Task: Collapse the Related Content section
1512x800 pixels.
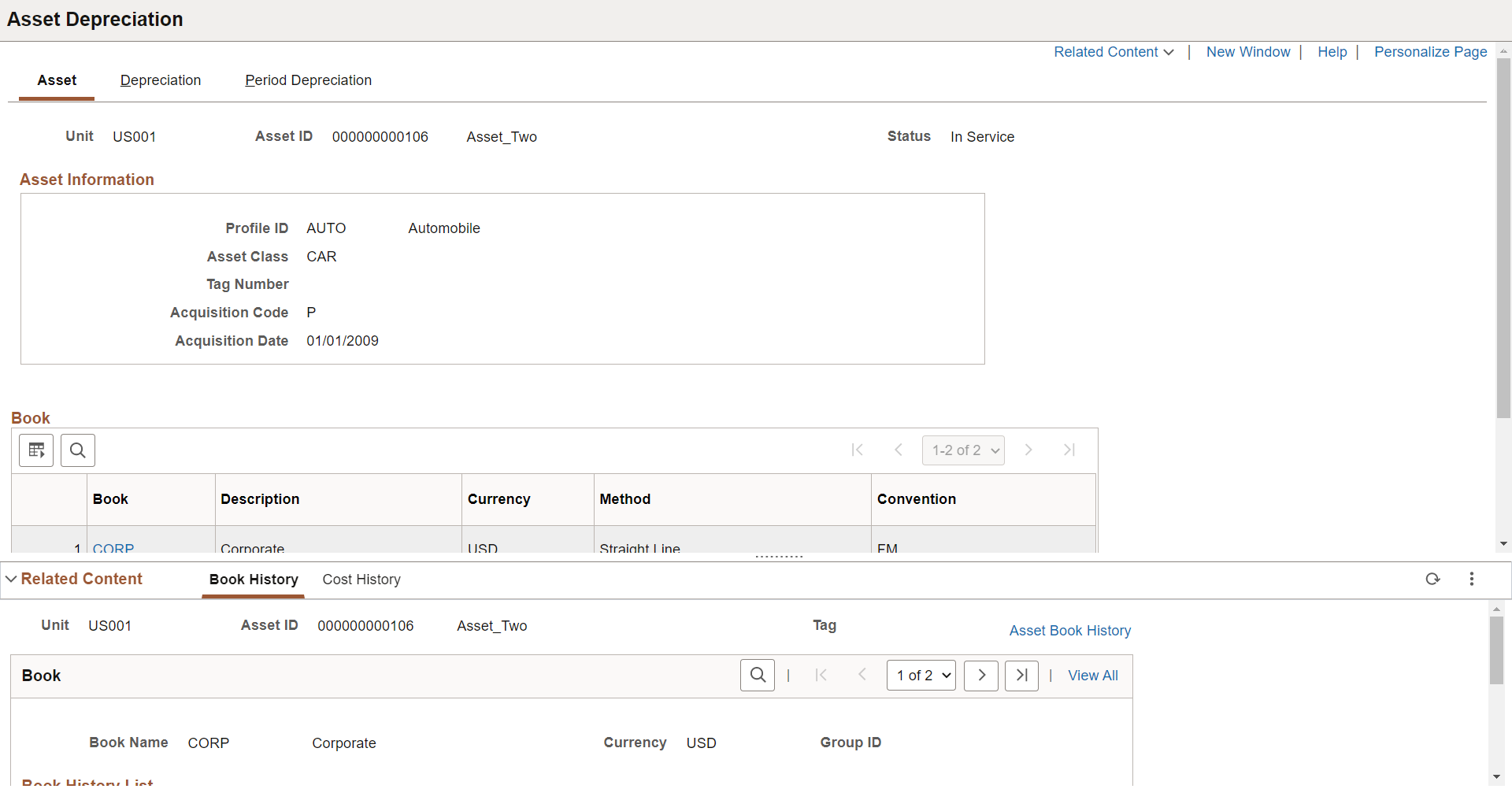Action: 74,580
